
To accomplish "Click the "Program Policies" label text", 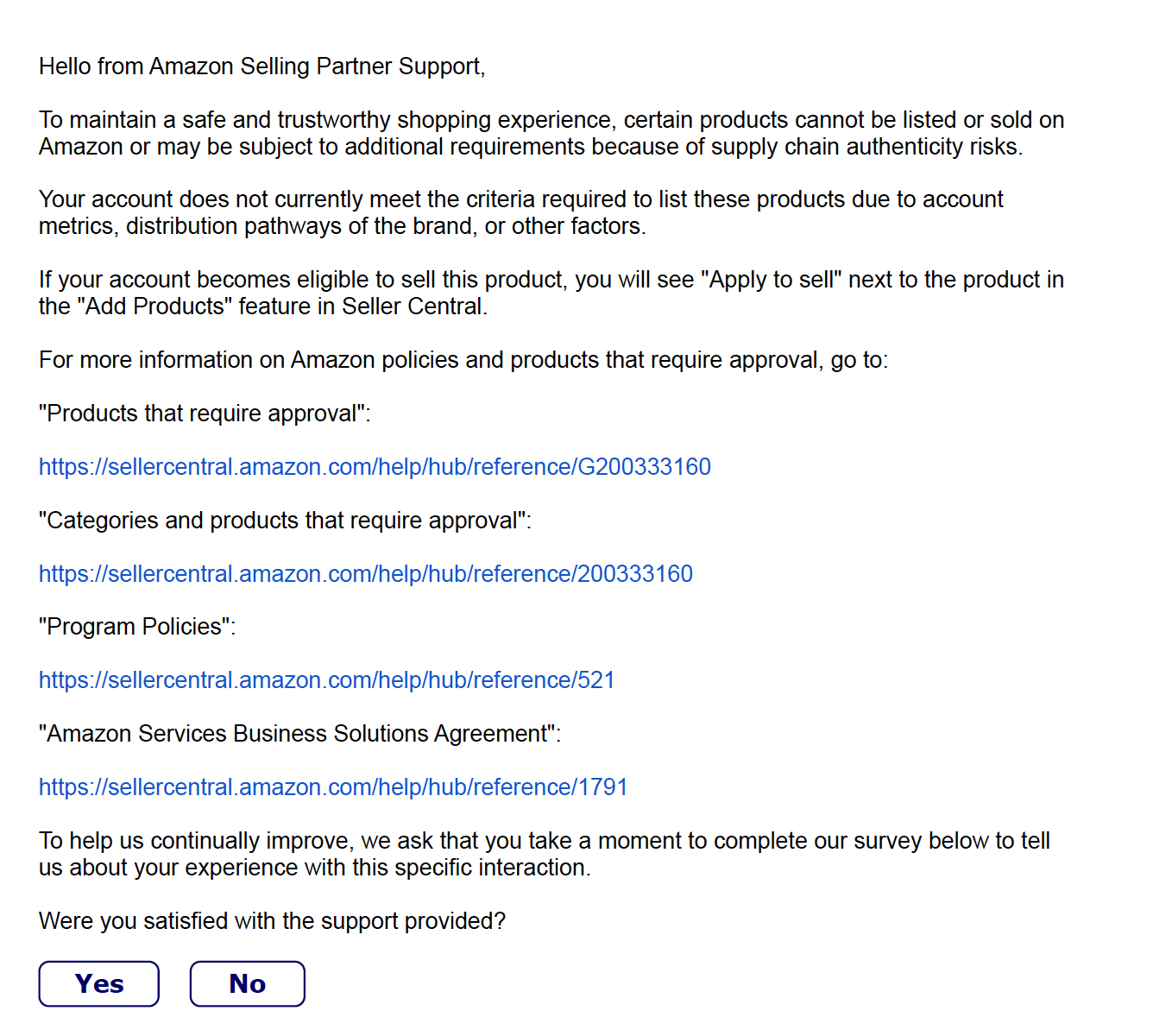I will pos(136,627).
